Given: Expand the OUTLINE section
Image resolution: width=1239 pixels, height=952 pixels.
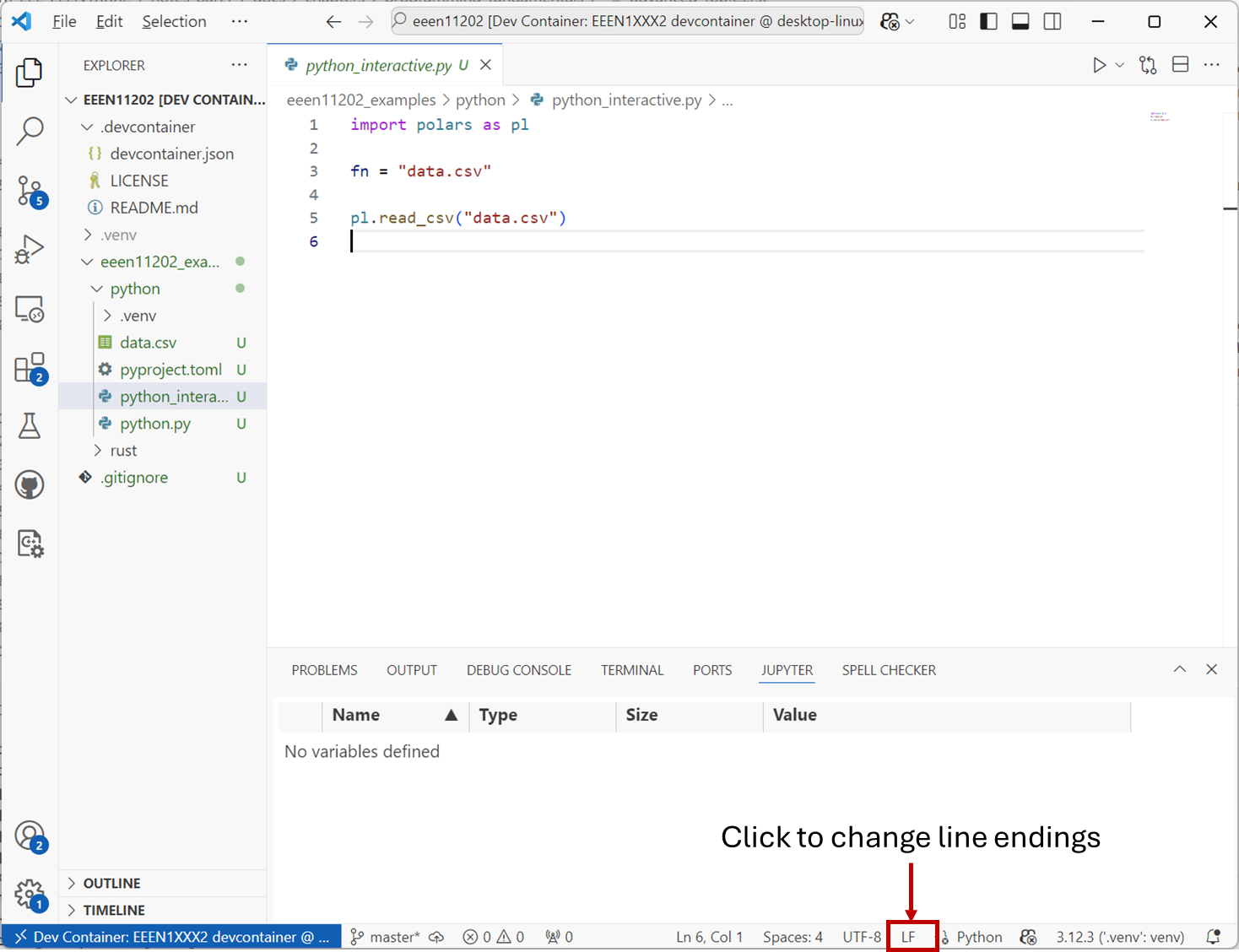Looking at the screenshot, I should [x=111, y=884].
